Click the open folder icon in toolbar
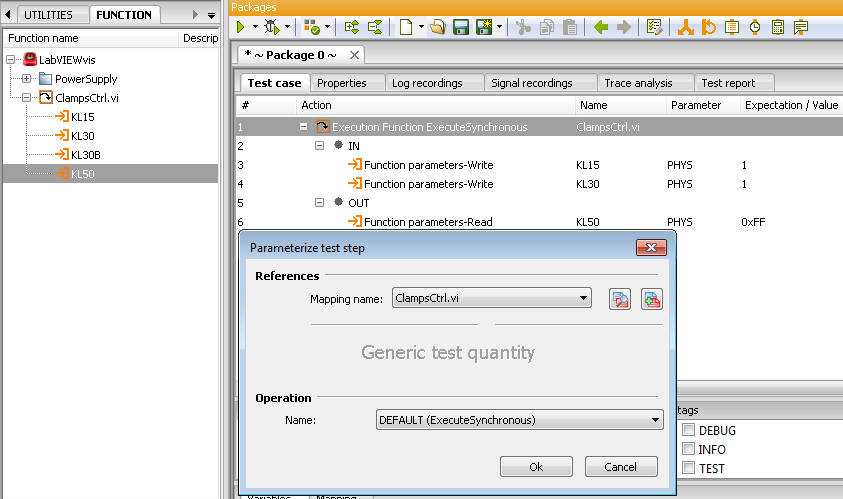The image size is (843, 499). 438,27
